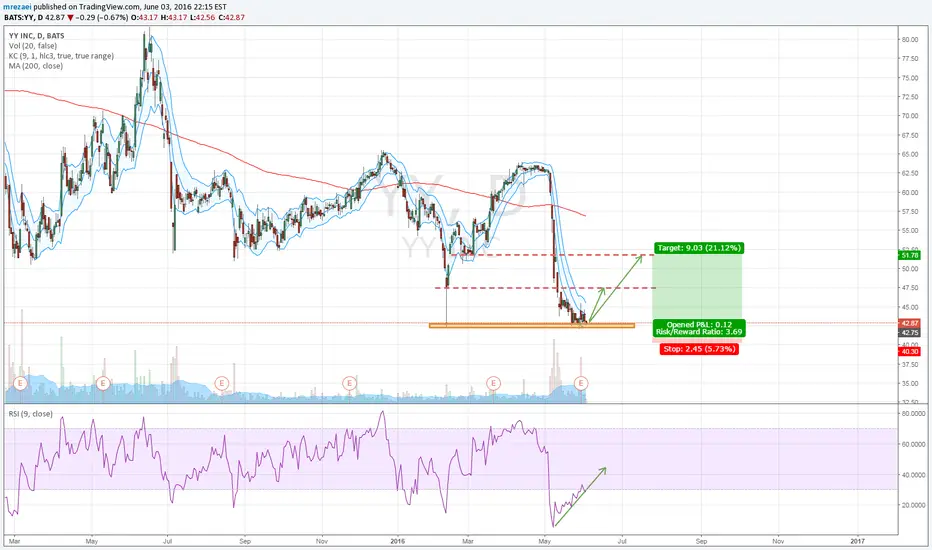932x550 pixels.
Task: Click the 'BATS:YY, D' symbol text in header
Action: pos(23,18)
